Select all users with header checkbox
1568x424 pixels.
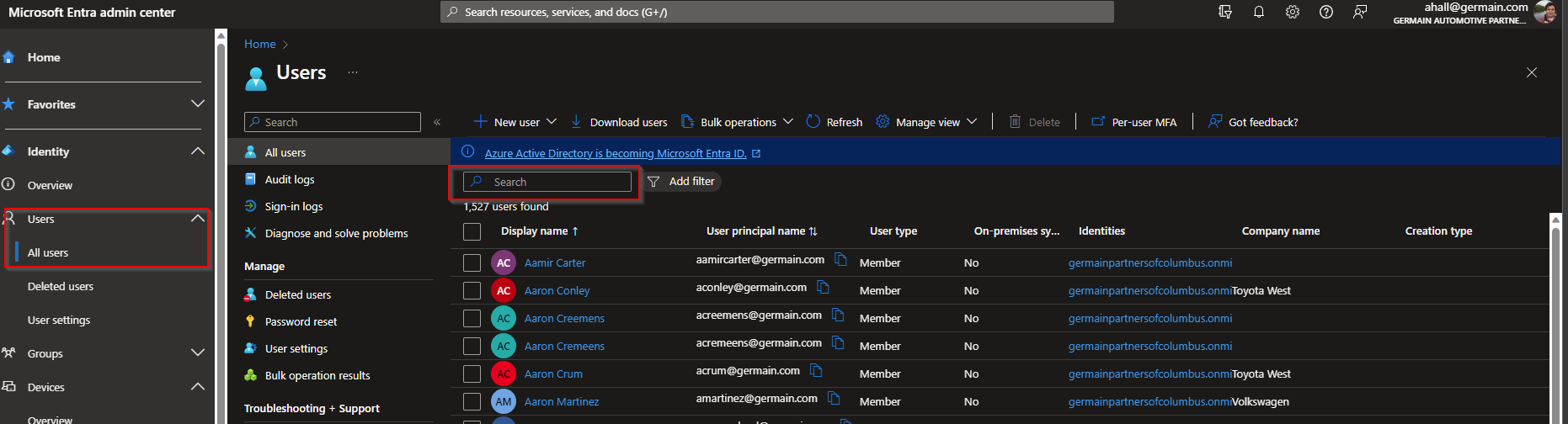click(472, 231)
